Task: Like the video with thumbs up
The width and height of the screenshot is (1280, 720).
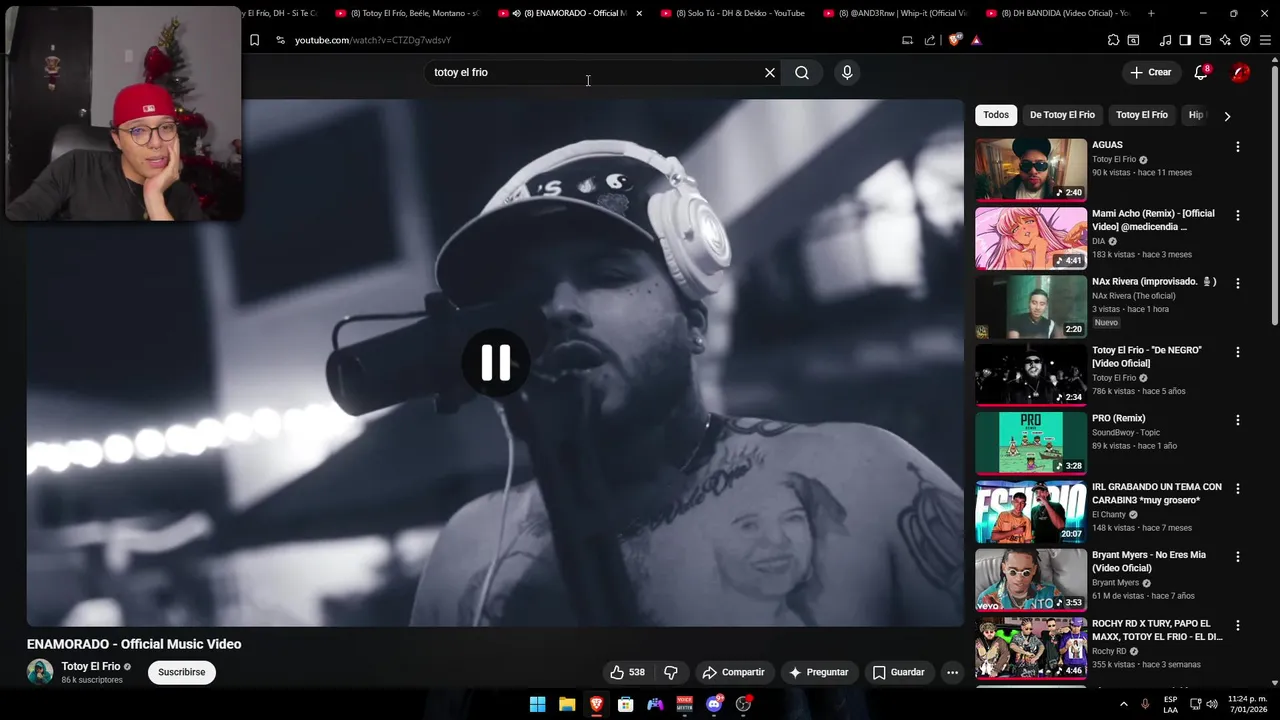Action: click(x=628, y=672)
